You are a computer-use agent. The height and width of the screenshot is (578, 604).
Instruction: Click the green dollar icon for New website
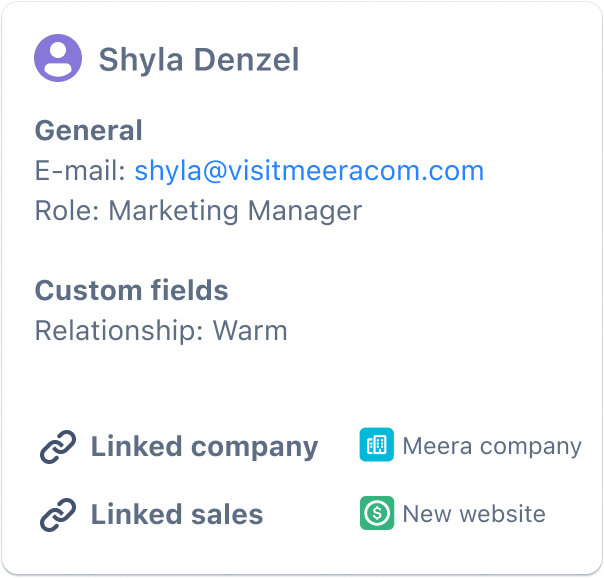pyautogui.click(x=377, y=514)
